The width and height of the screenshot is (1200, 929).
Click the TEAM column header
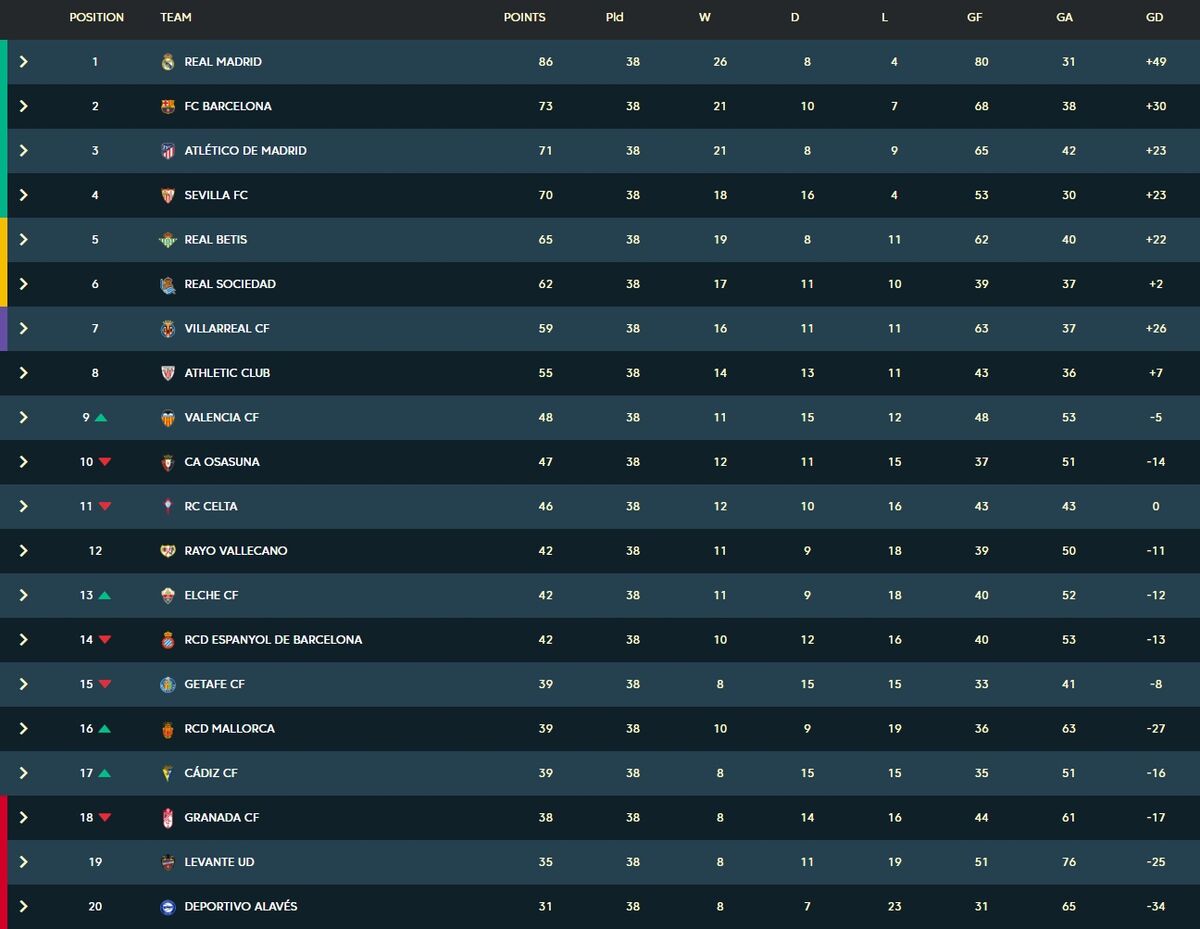click(176, 17)
